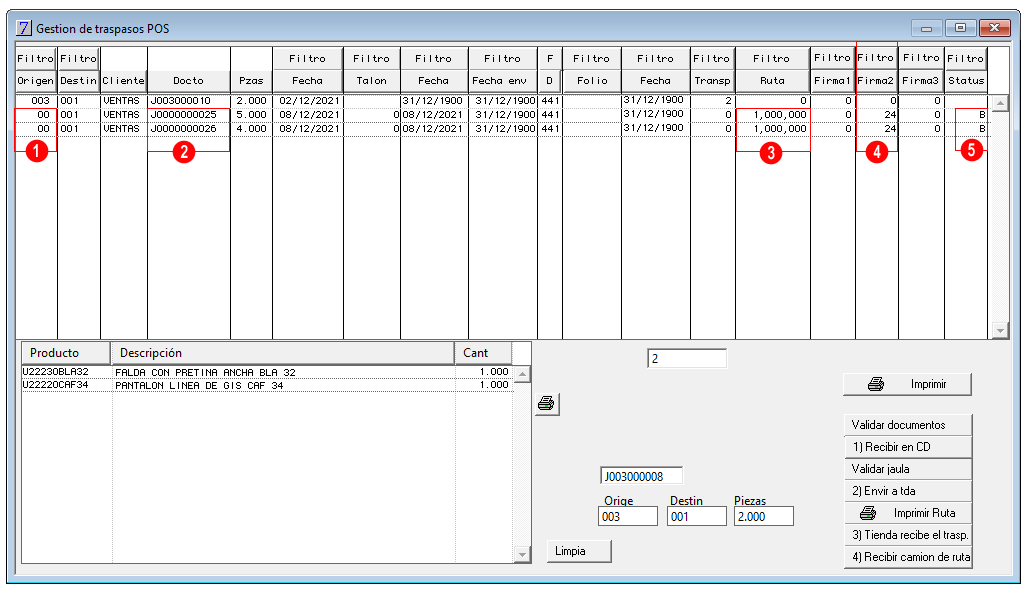Click the Cliente column header
Image resolution: width=1029 pixels, height=594 pixels.
[x=123, y=81]
